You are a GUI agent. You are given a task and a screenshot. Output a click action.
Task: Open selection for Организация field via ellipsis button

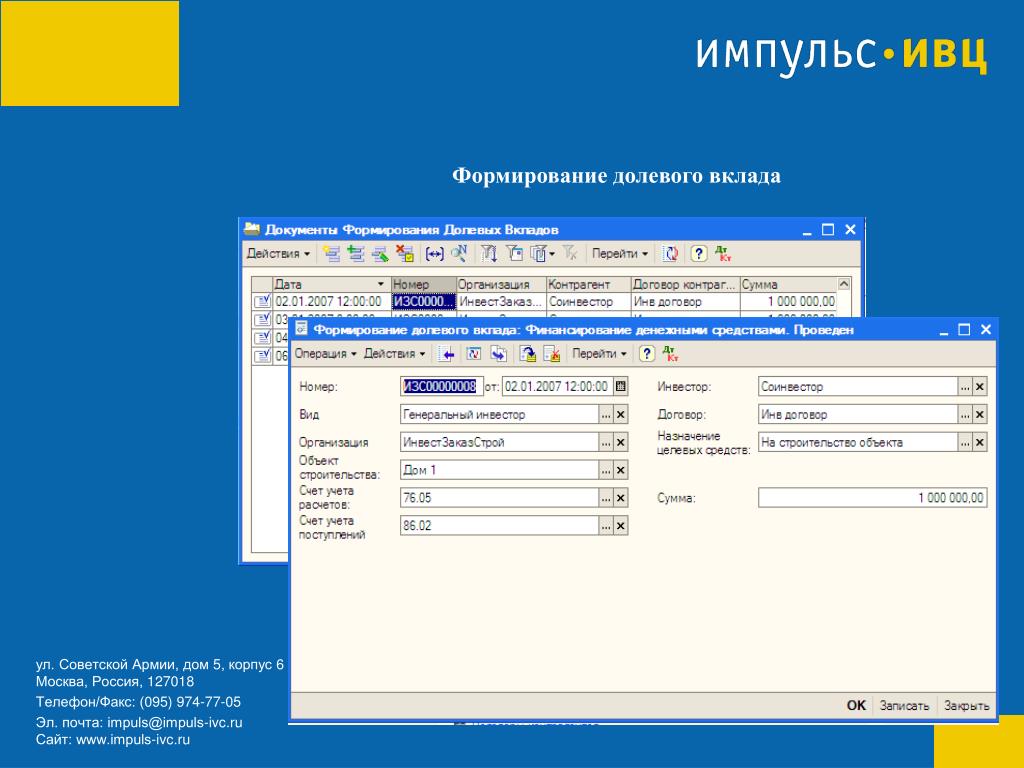[606, 443]
